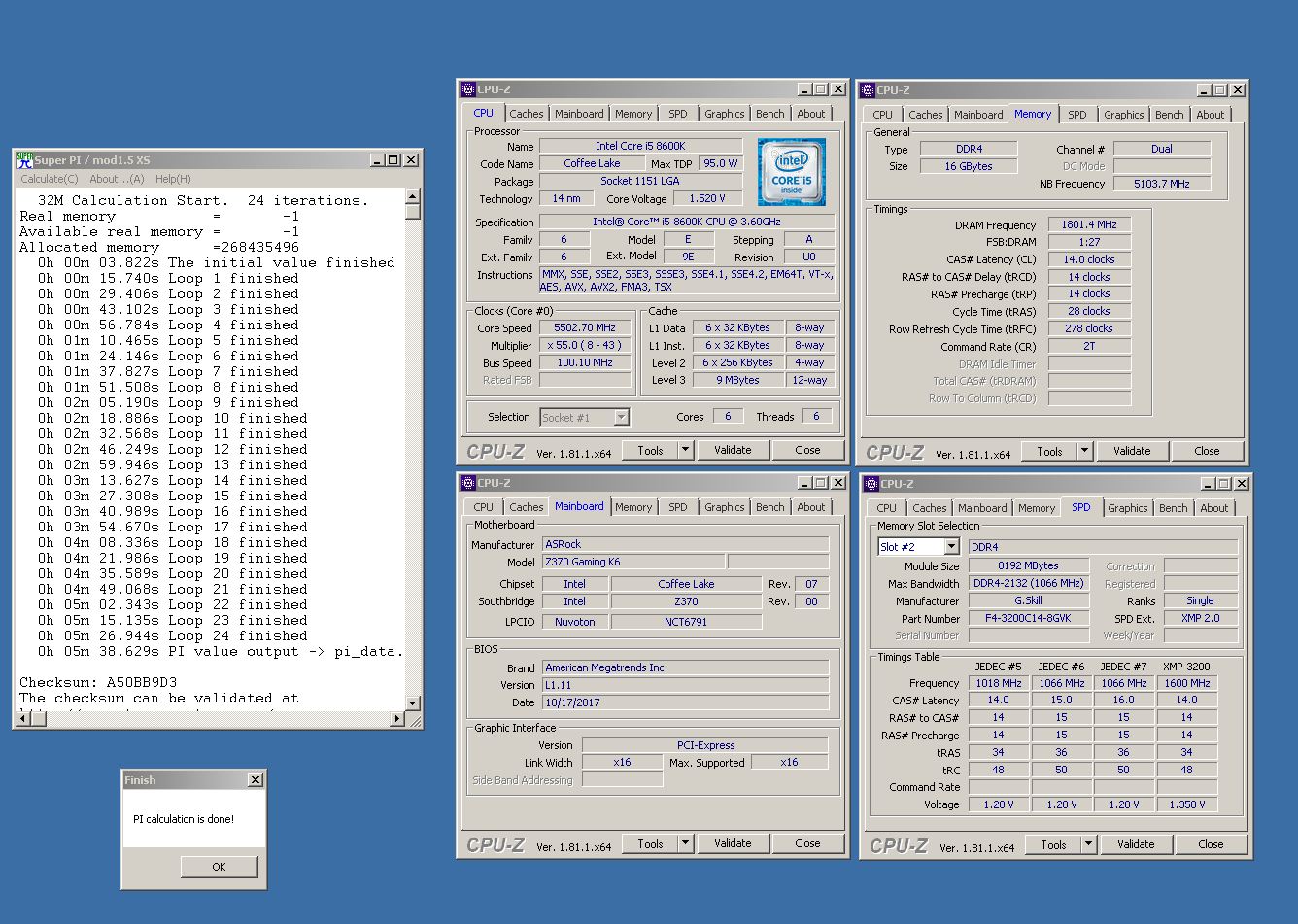Viewport: 1298px width, 924px height.
Task: Click the CPU-Z app icon in the Mainboard window title bar
Action: (x=468, y=483)
